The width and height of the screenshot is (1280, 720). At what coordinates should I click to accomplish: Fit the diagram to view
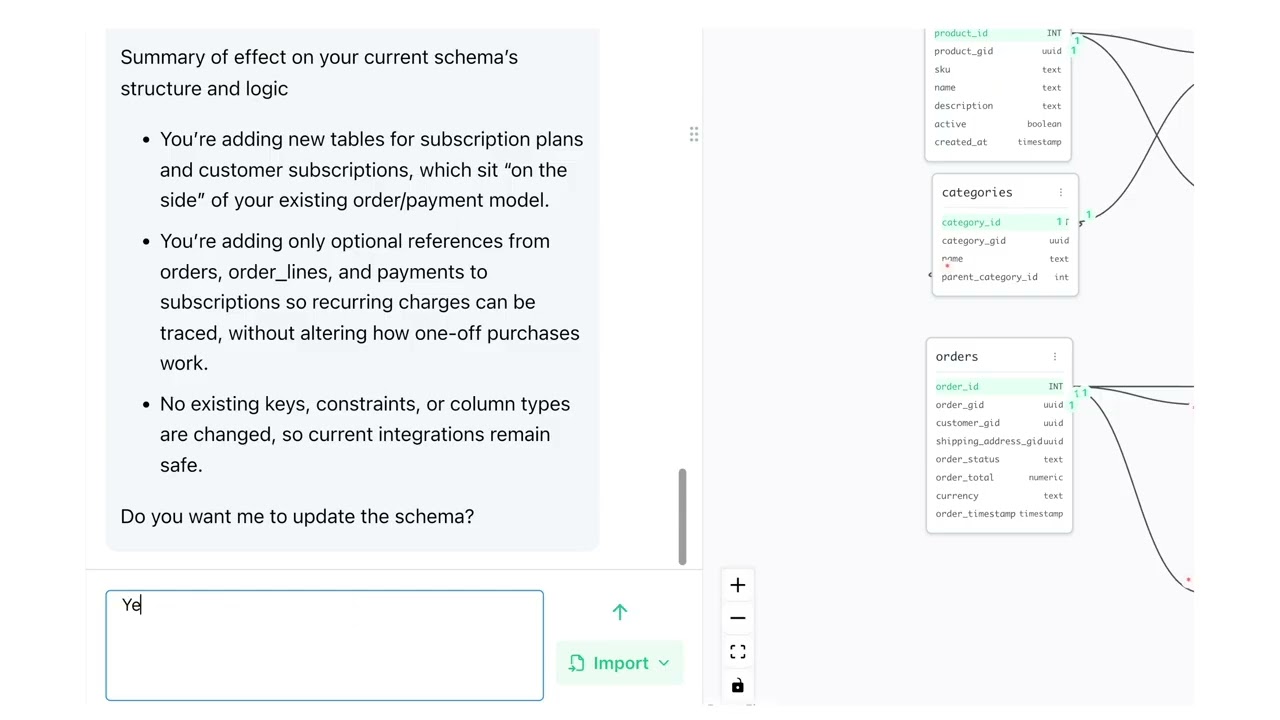(738, 652)
